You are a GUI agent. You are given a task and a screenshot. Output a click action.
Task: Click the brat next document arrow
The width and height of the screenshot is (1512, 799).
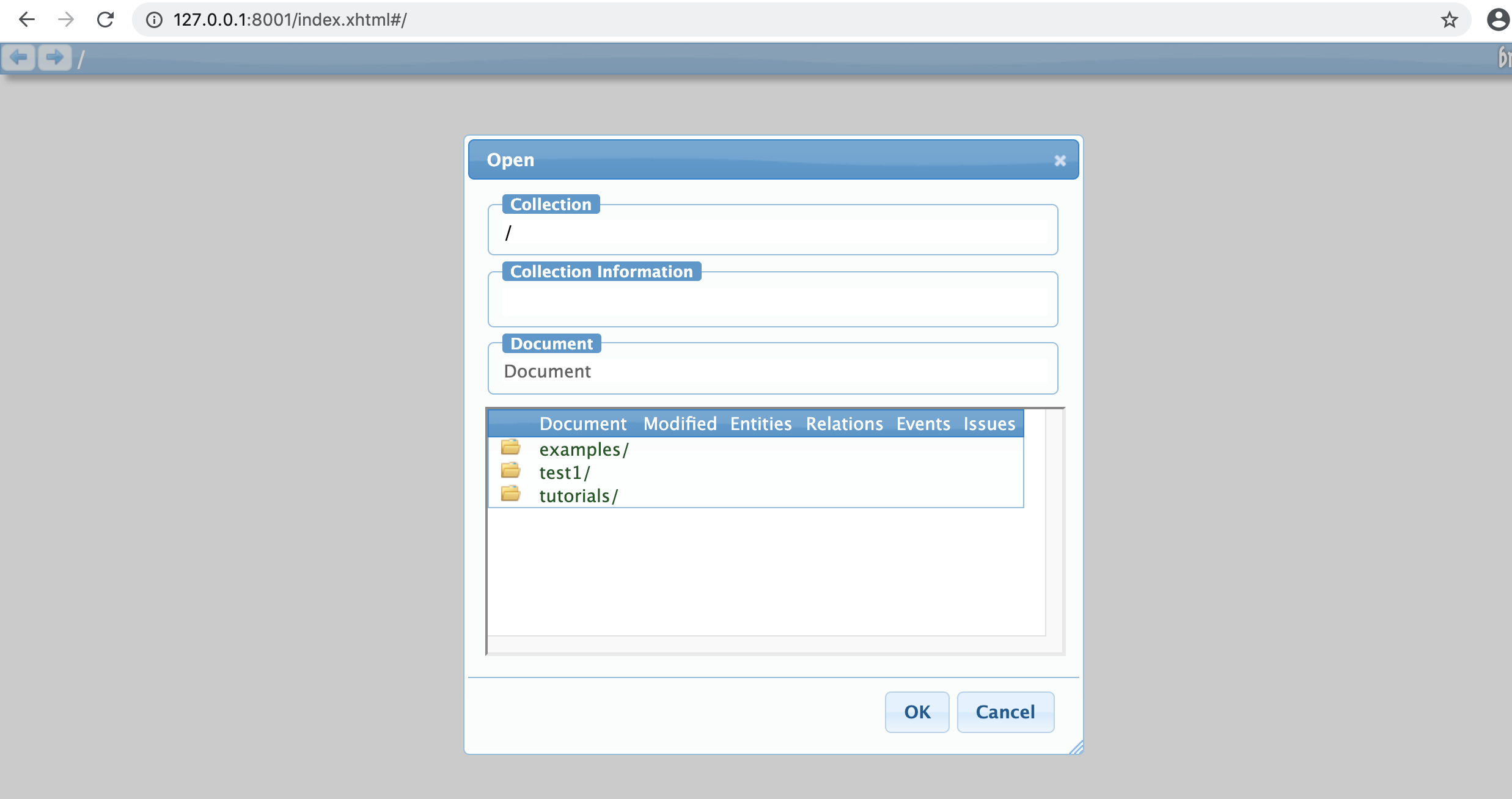coord(54,57)
